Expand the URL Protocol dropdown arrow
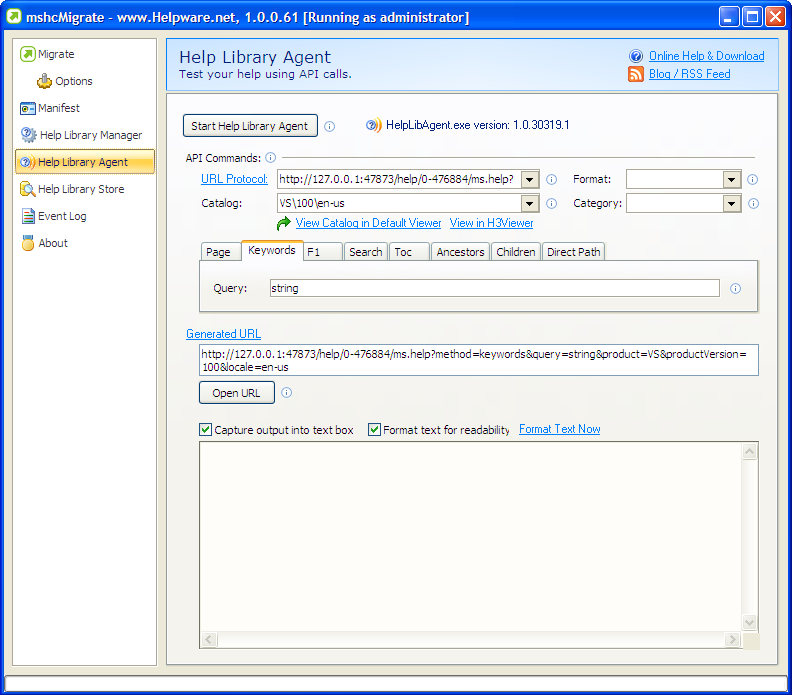This screenshot has height=695, width=792. click(x=529, y=179)
